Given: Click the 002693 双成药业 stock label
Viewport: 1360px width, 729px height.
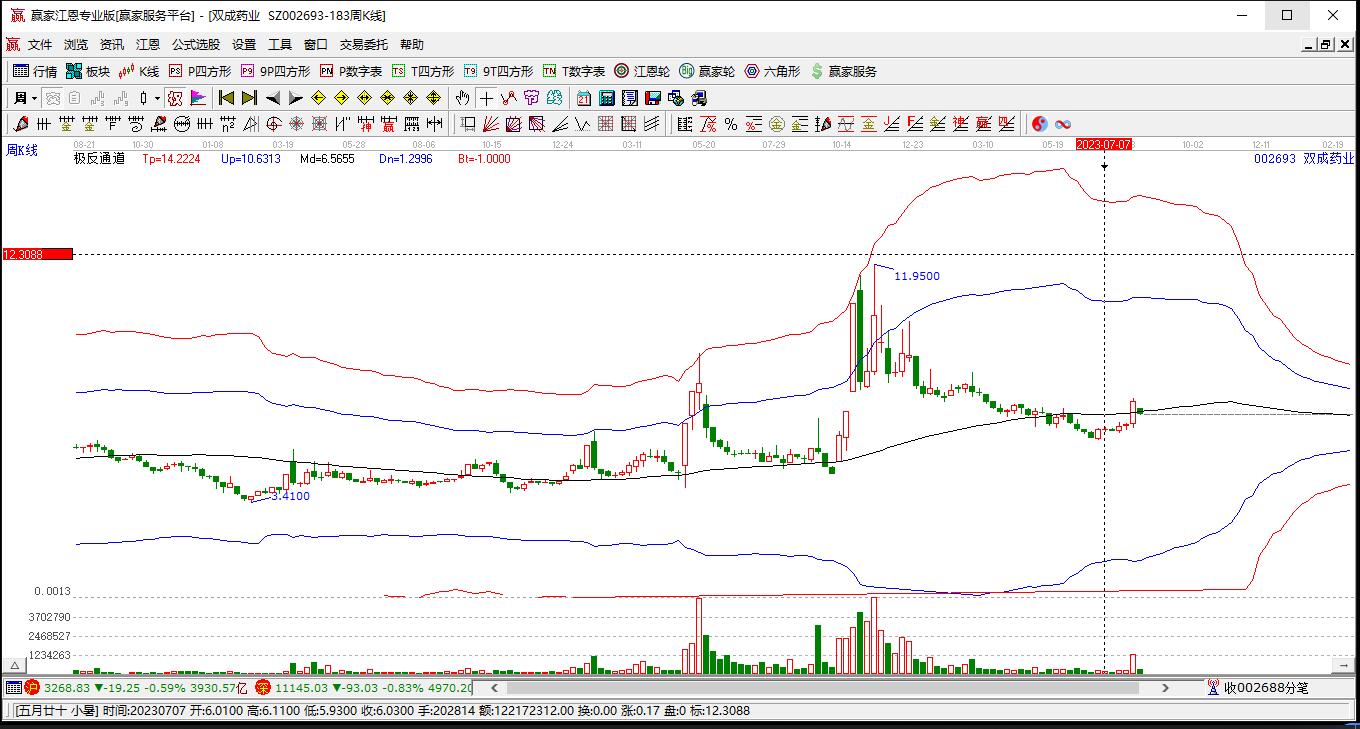Looking at the screenshot, I should [1304, 158].
